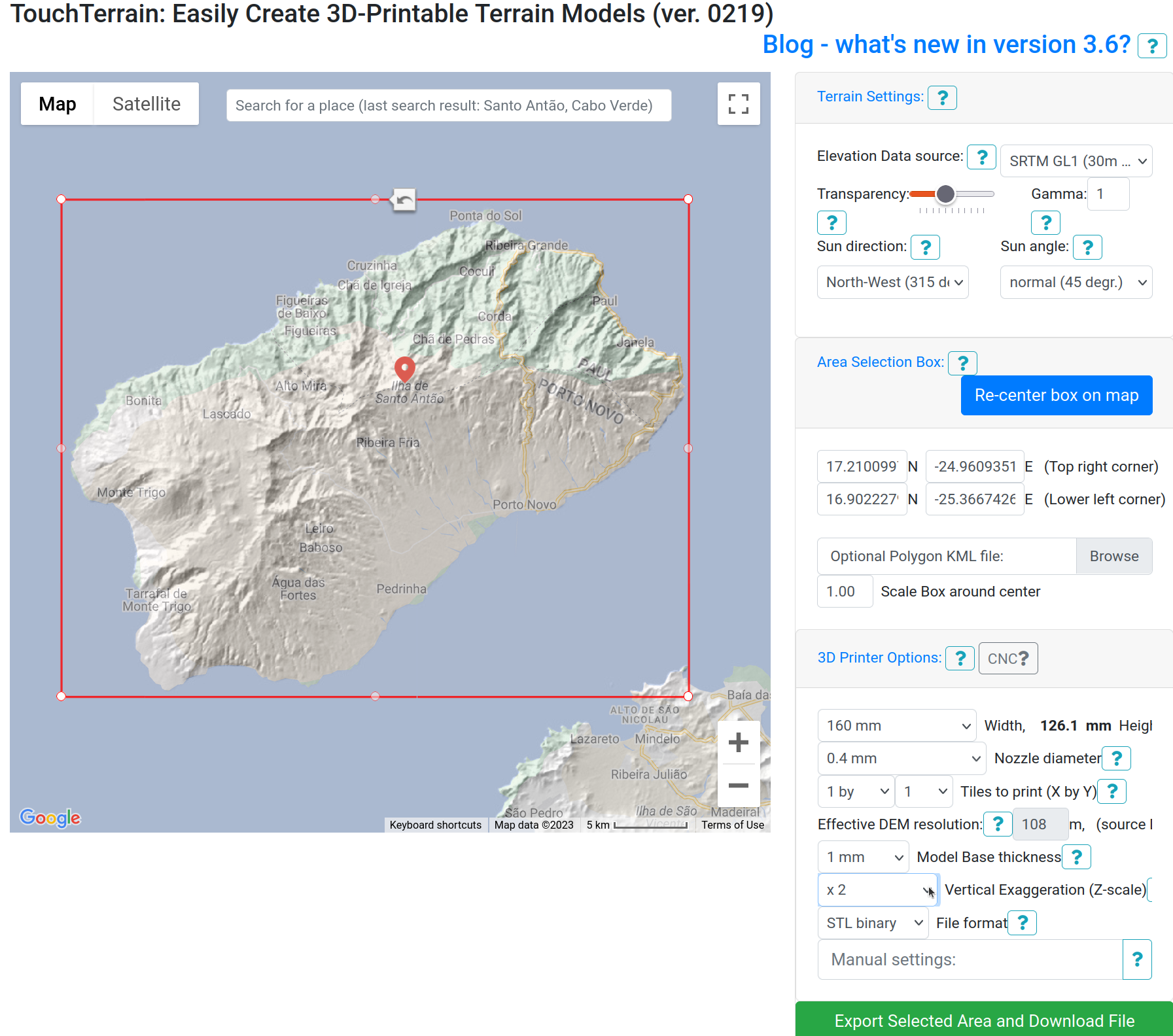
Task: Click top right longitude field -24.9609351
Action: coord(975,466)
